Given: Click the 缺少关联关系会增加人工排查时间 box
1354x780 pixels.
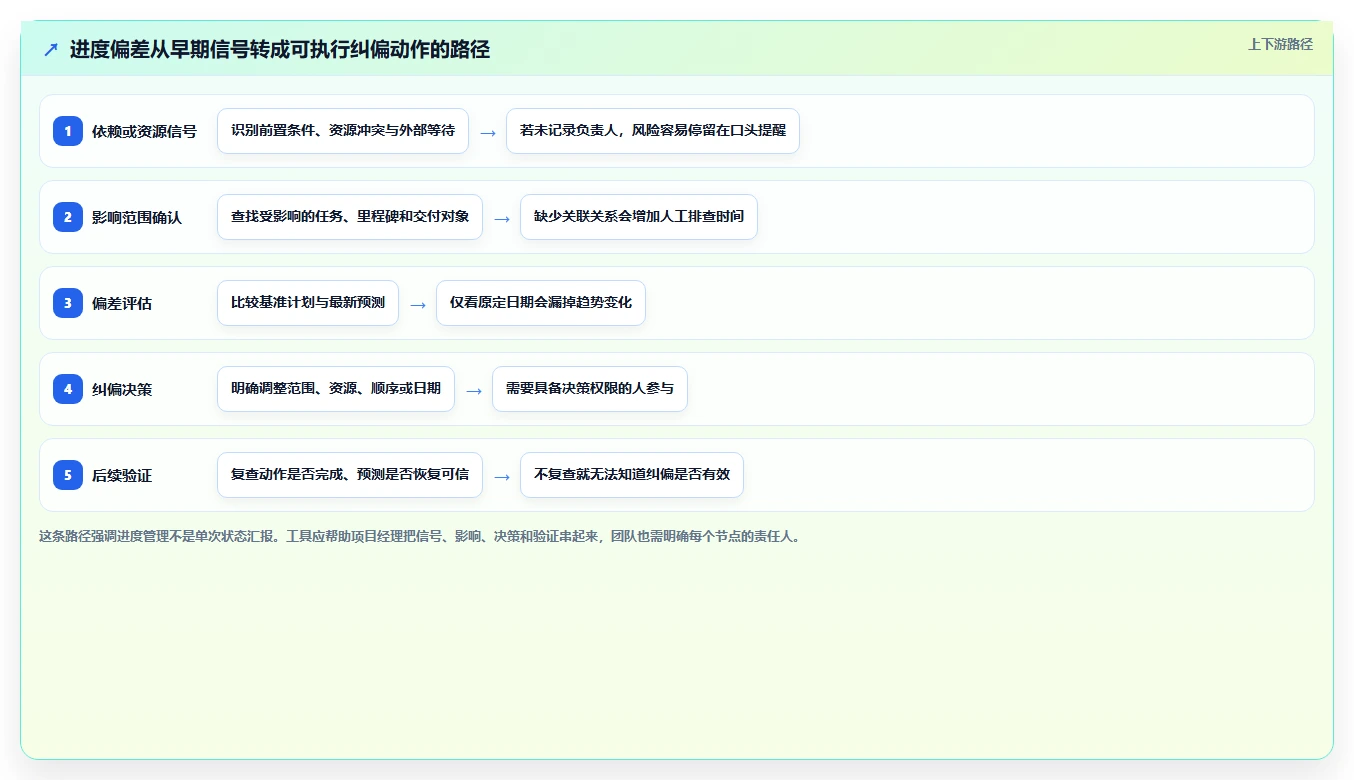Looking at the screenshot, I should (x=639, y=217).
